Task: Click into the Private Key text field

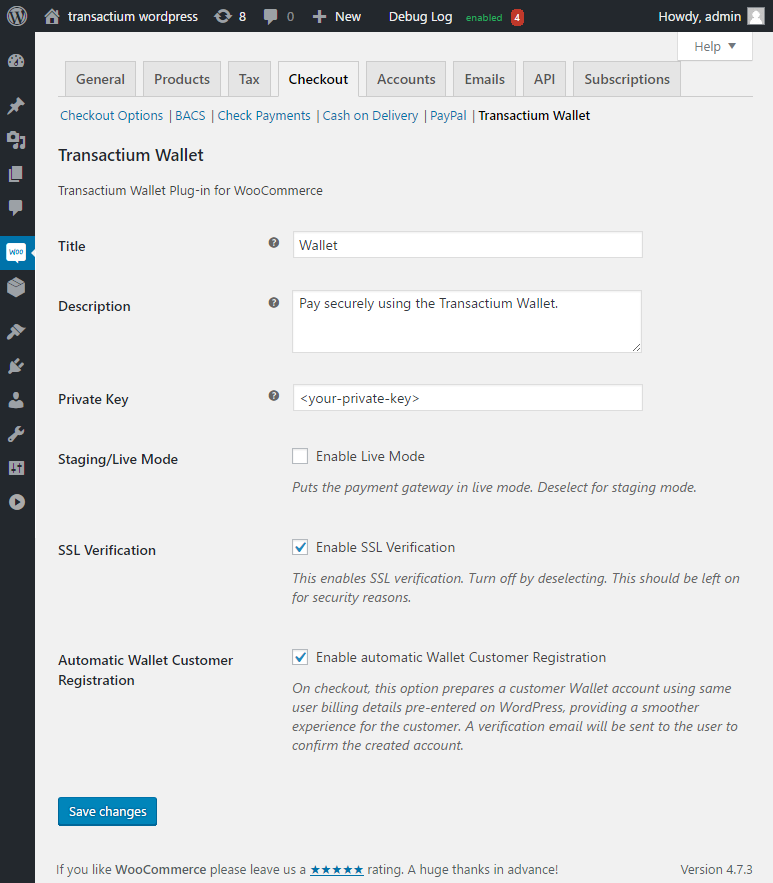Action: (x=467, y=397)
